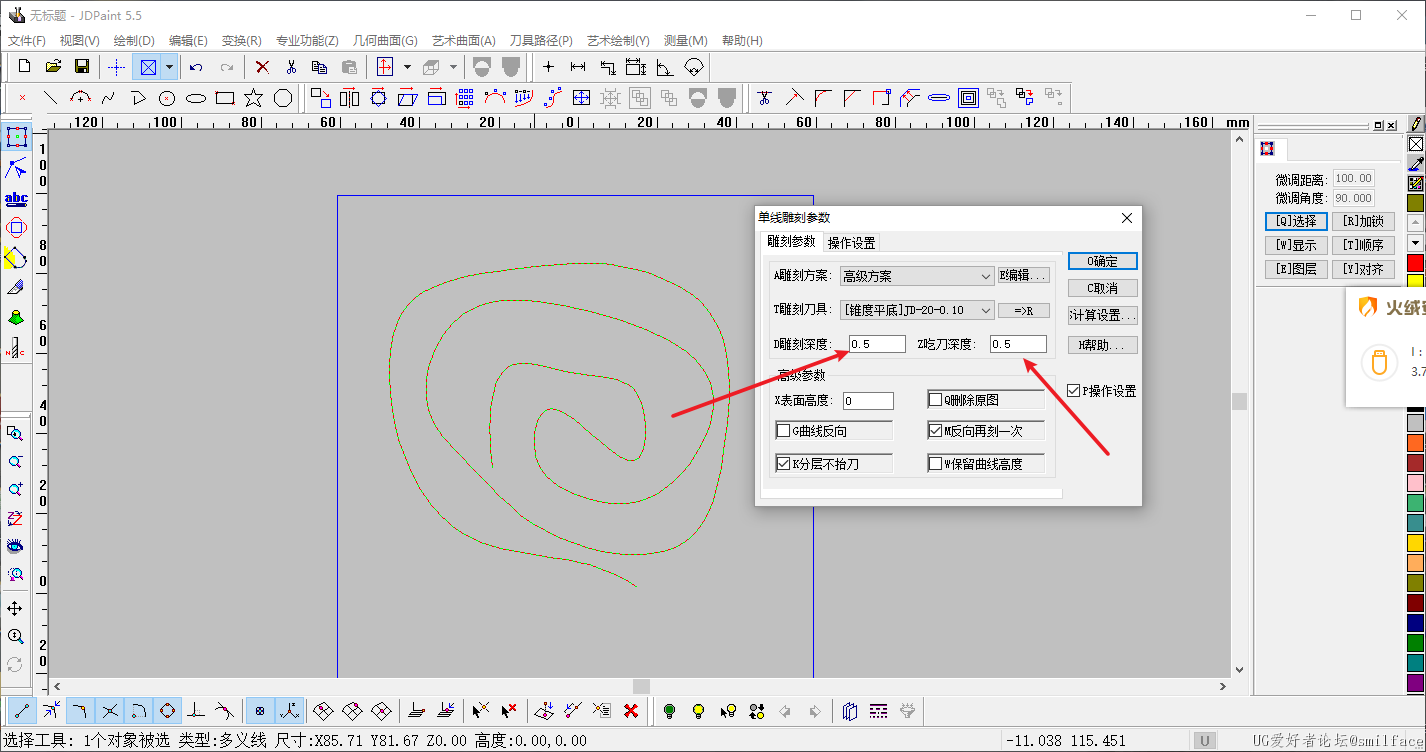The height and width of the screenshot is (752, 1426).
Task: Select the arc drawing tool
Action: pyautogui.click(x=80, y=97)
